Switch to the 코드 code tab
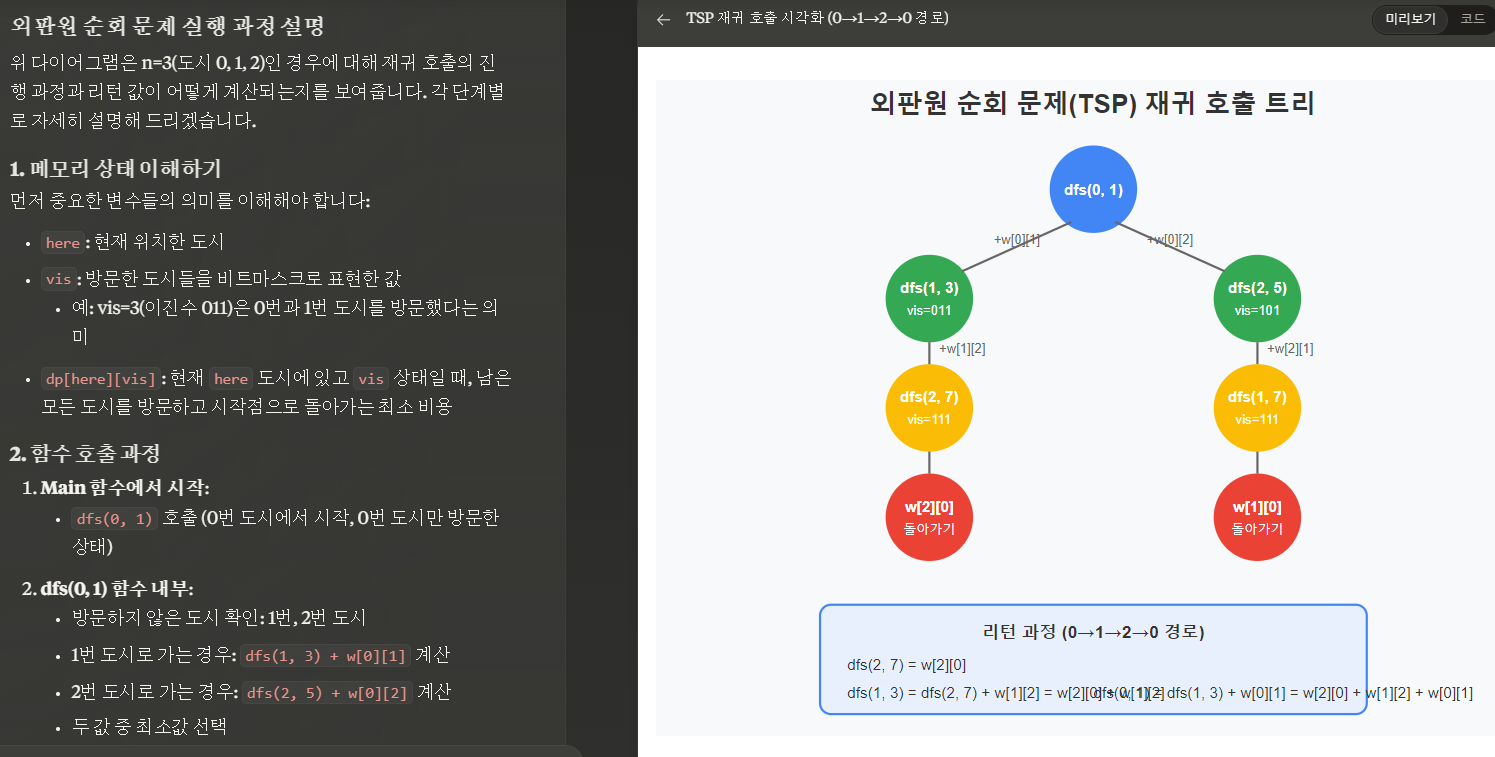1495x757 pixels. (1473, 19)
